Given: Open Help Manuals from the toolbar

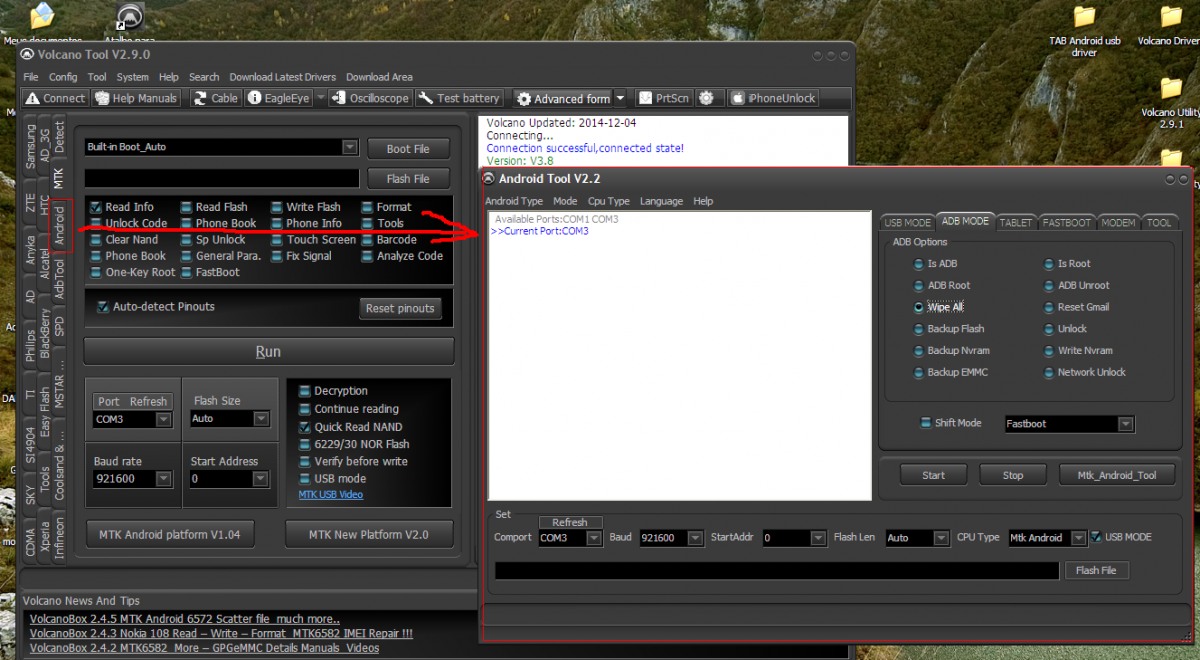Looking at the screenshot, I should click(x=136, y=98).
